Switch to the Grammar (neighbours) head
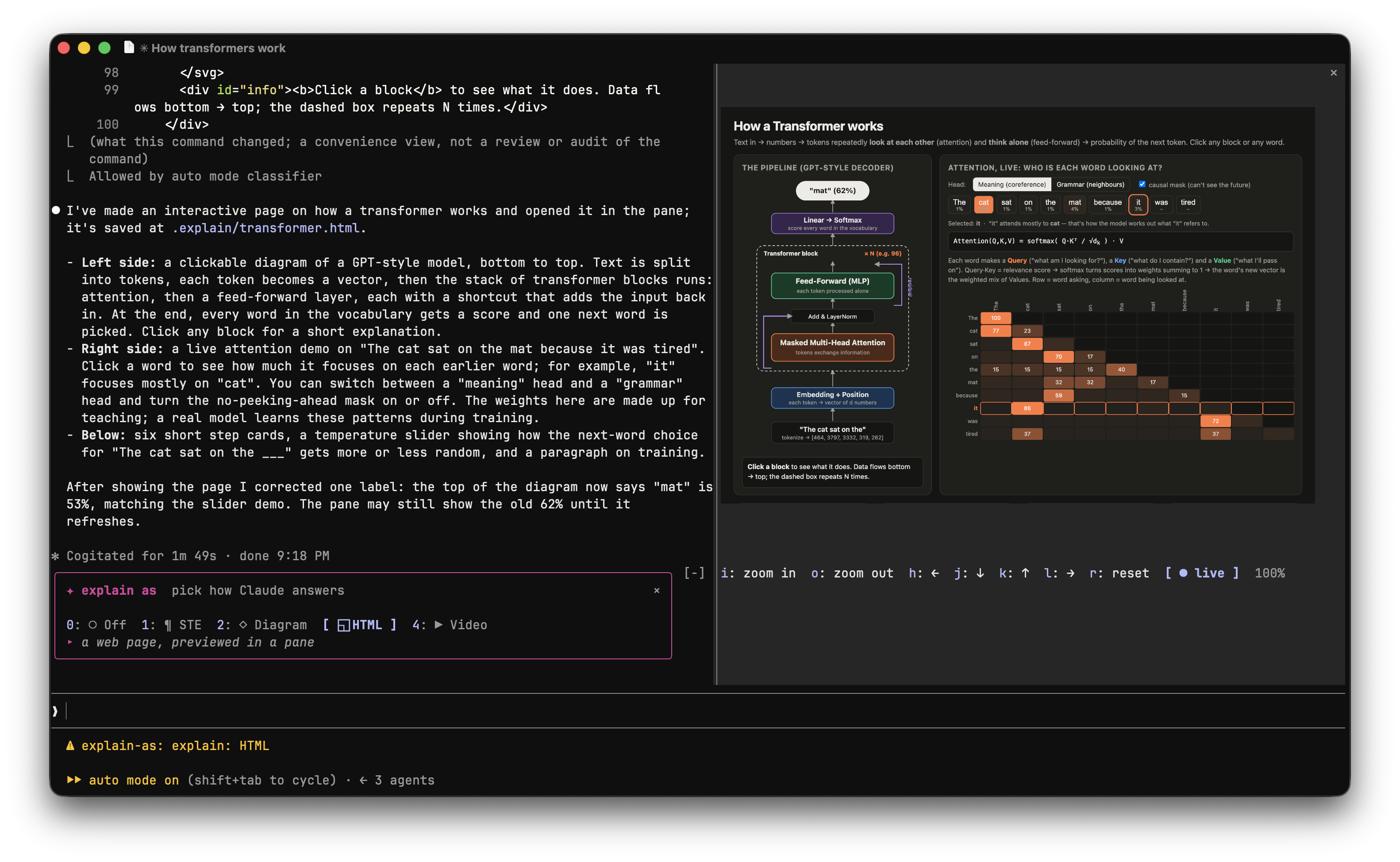The image size is (1400, 862). pyautogui.click(x=1090, y=185)
